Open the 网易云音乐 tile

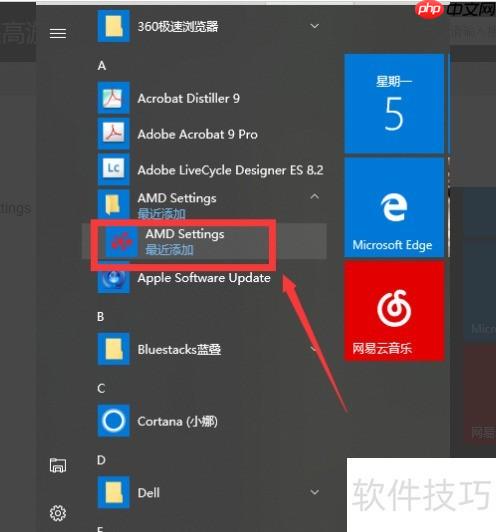pos(394,311)
